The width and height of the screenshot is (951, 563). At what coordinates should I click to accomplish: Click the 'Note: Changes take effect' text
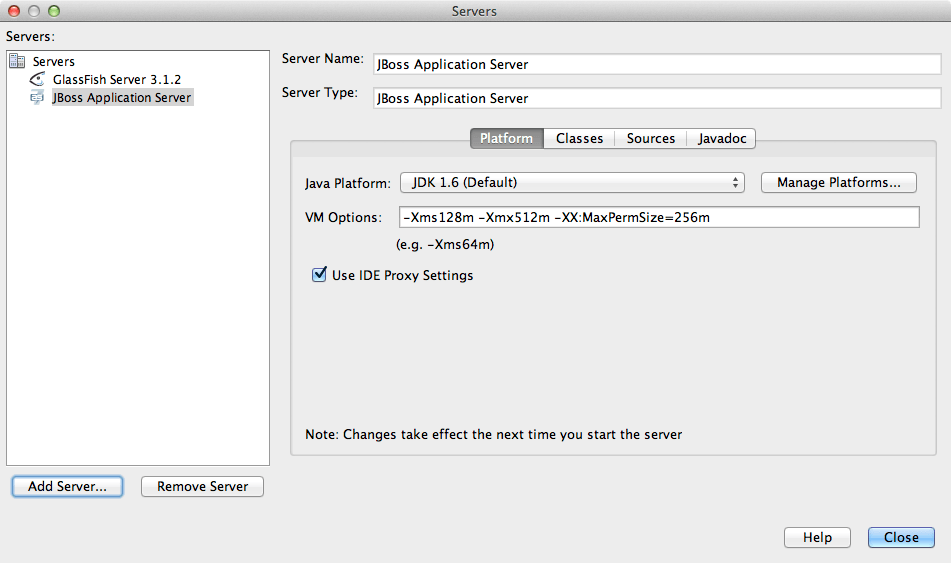[x=494, y=434]
